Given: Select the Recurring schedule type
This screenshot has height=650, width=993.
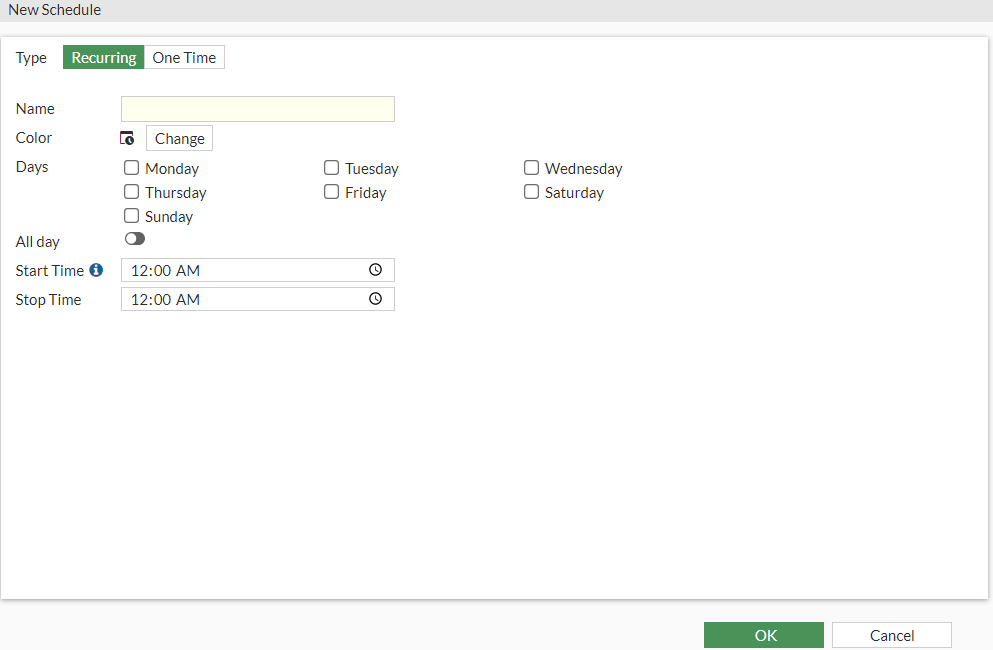Looking at the screenshot, I should tap(103, 57).
